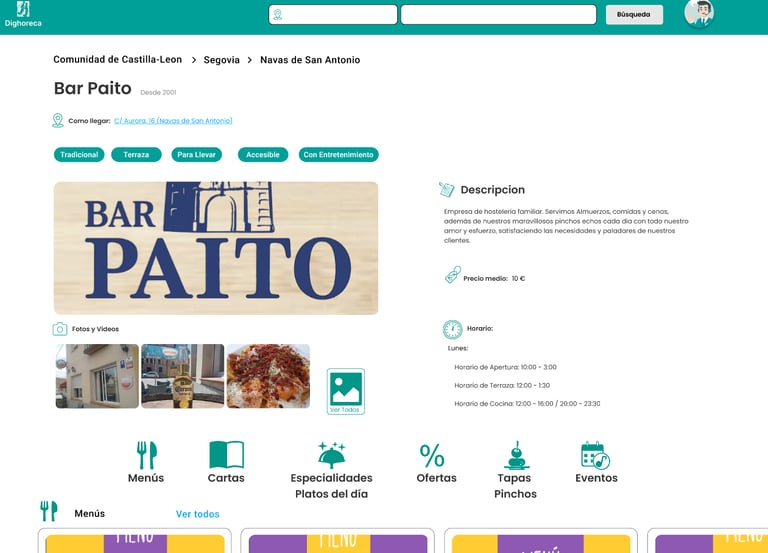Click Ver todos link for Menús
Screen dimensions: 768x553
(197, 514)
